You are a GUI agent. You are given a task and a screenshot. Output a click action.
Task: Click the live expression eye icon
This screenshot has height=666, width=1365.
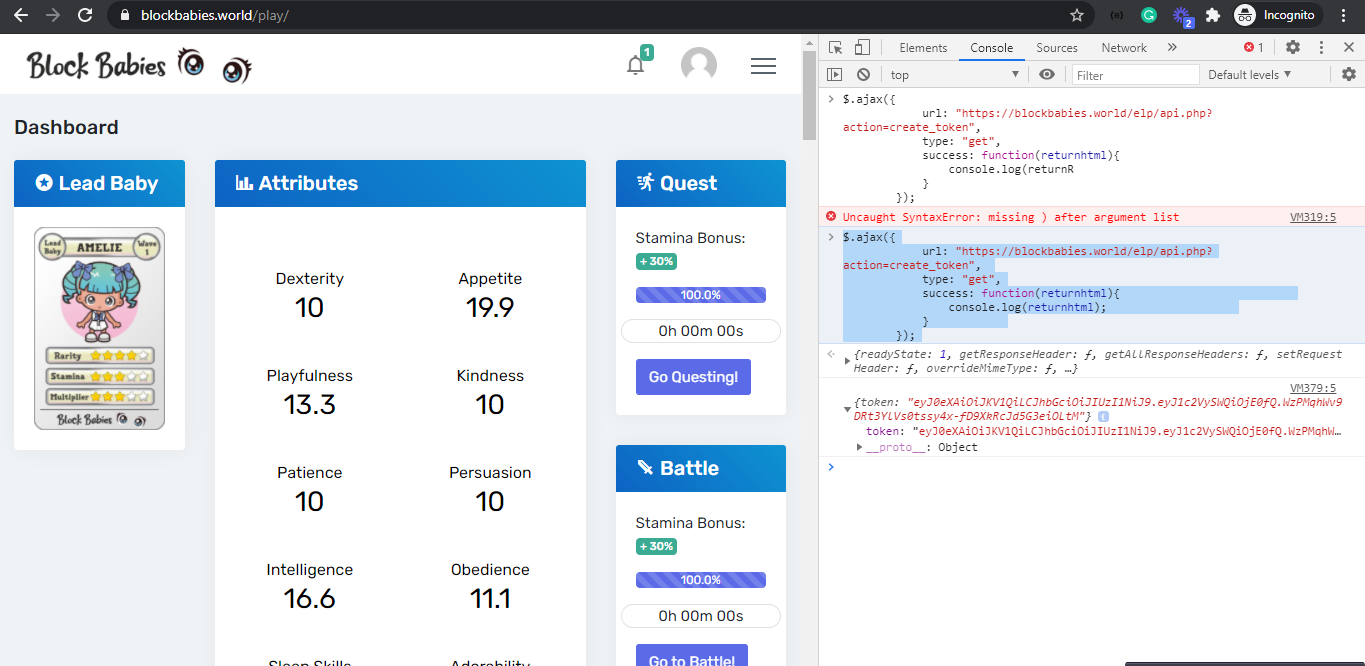pos(1047,75)
